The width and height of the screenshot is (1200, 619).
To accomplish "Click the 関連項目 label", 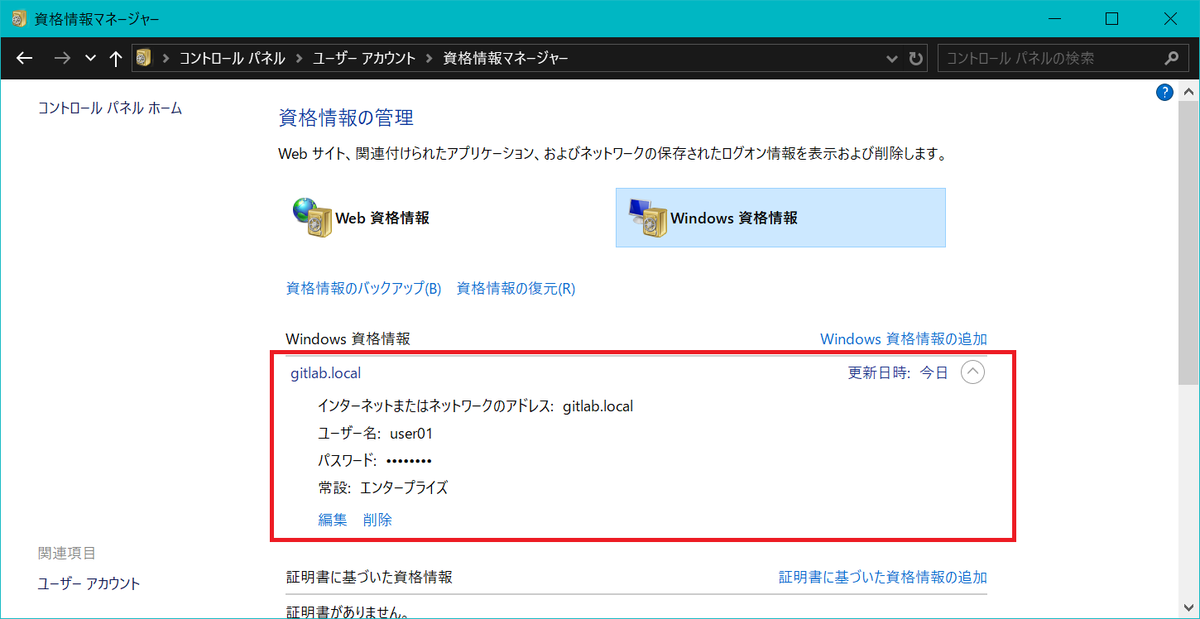I will 67,553.
